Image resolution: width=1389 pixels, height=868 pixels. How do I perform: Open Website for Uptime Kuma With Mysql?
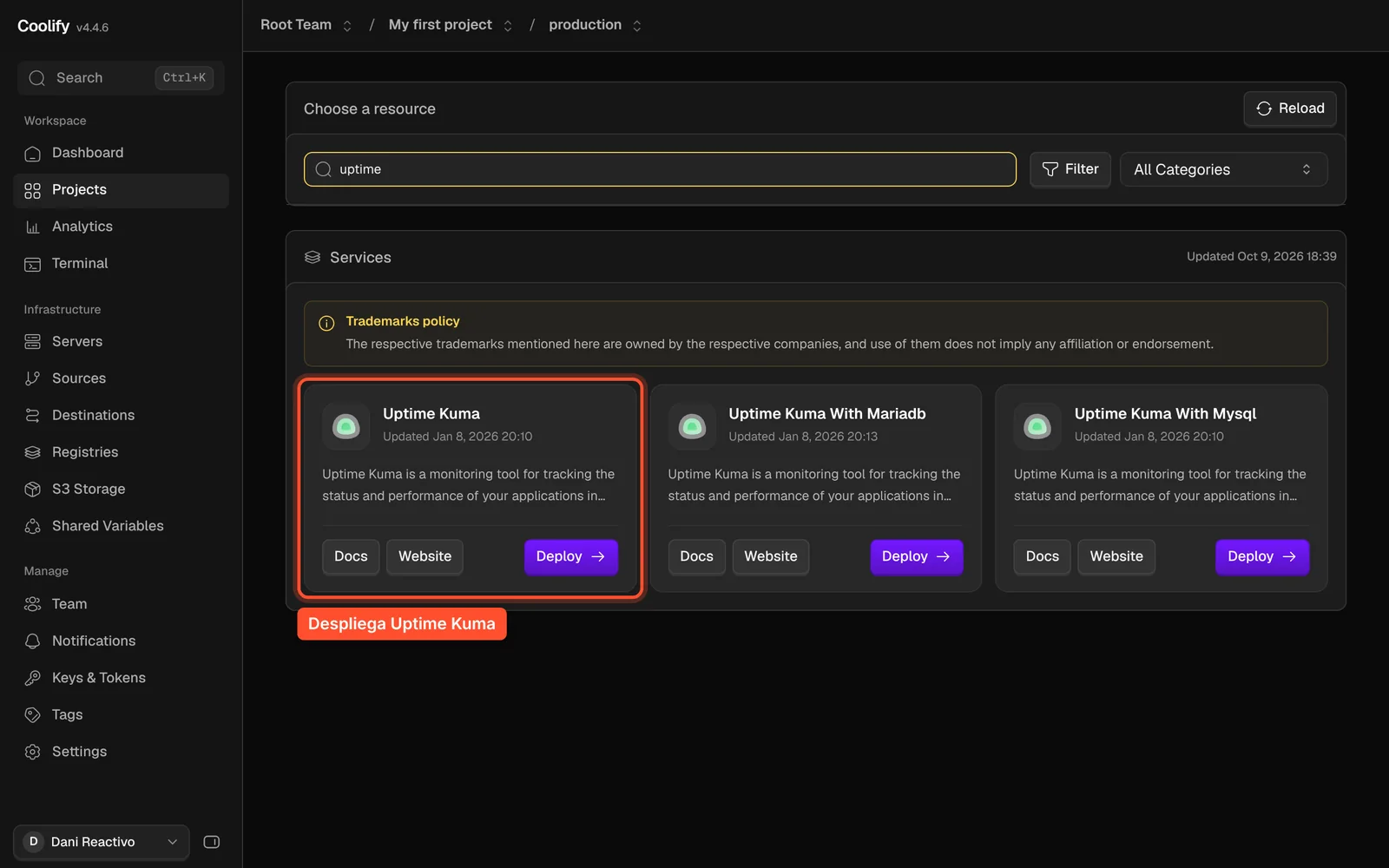(x=1116, y=556)
